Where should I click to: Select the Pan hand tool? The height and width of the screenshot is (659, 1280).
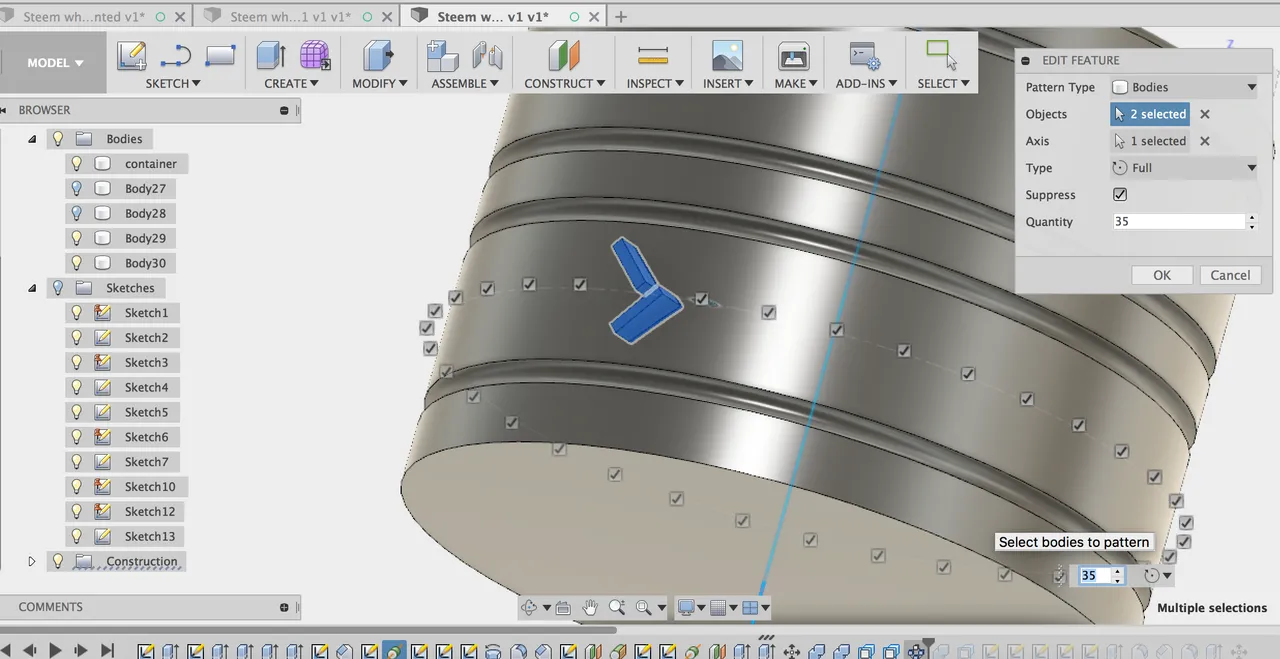click(x=590, y=607)
